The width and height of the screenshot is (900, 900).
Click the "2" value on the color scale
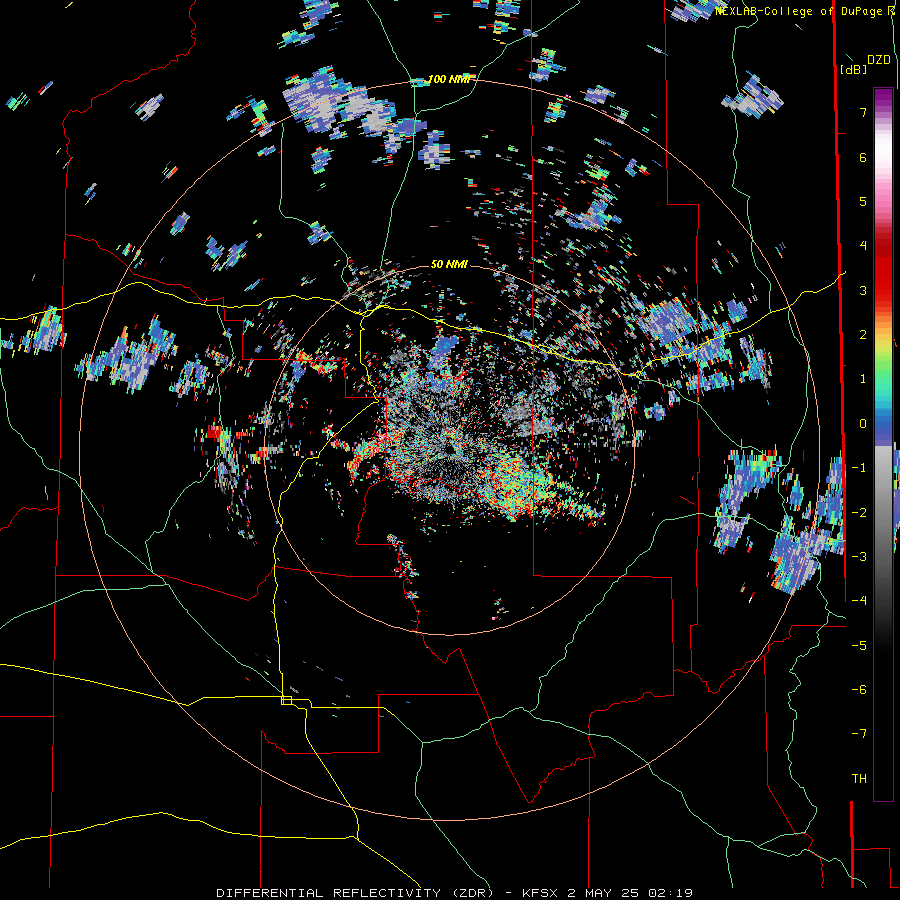pos(863,335)
